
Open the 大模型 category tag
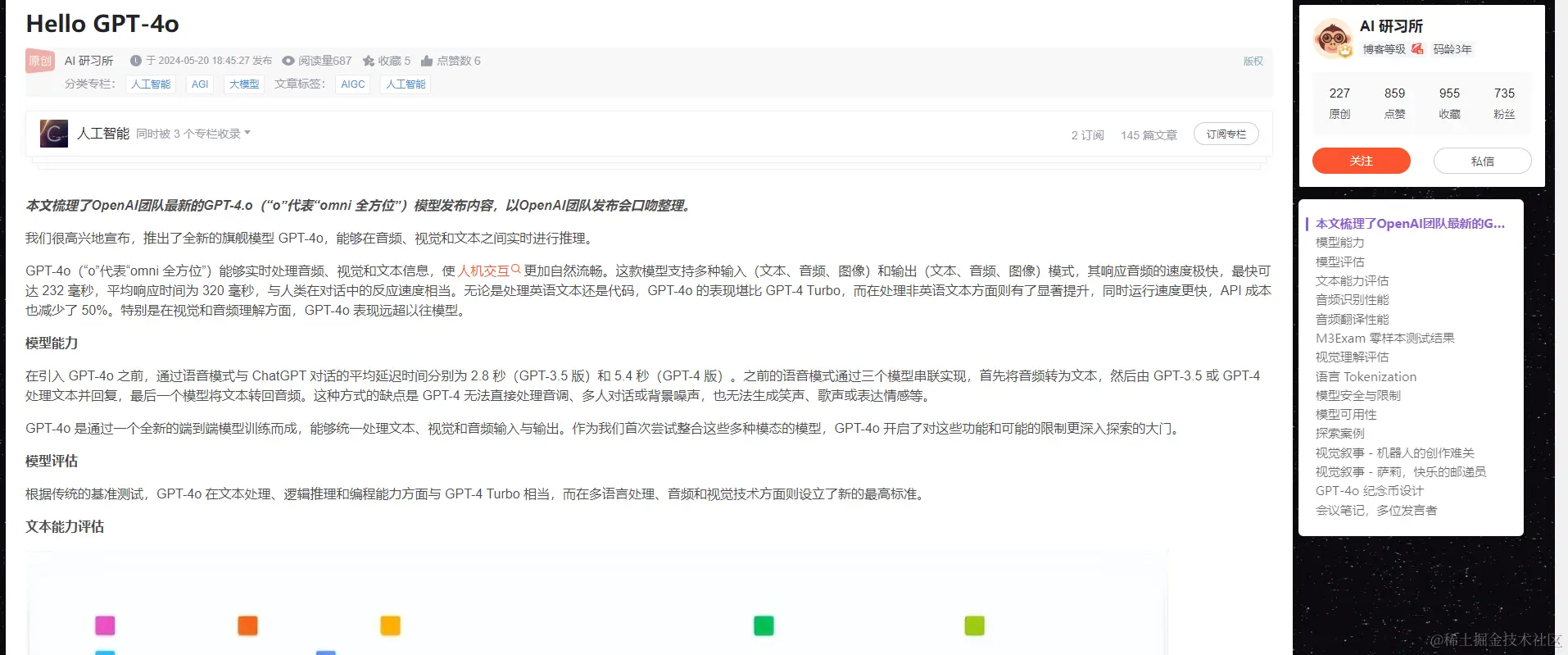pos(244,84)
